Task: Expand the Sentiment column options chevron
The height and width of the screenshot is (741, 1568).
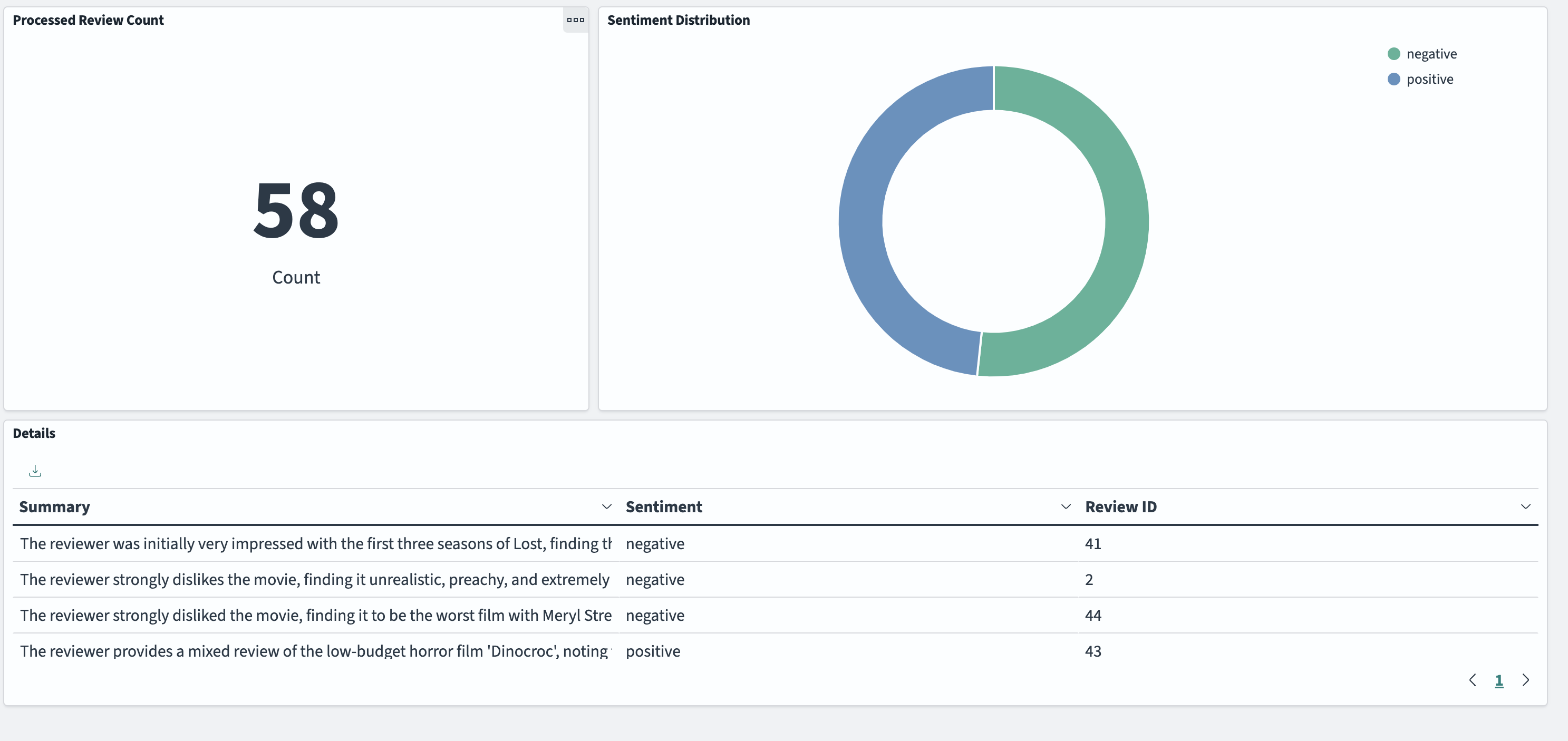Action: (x=1065, y=506)
